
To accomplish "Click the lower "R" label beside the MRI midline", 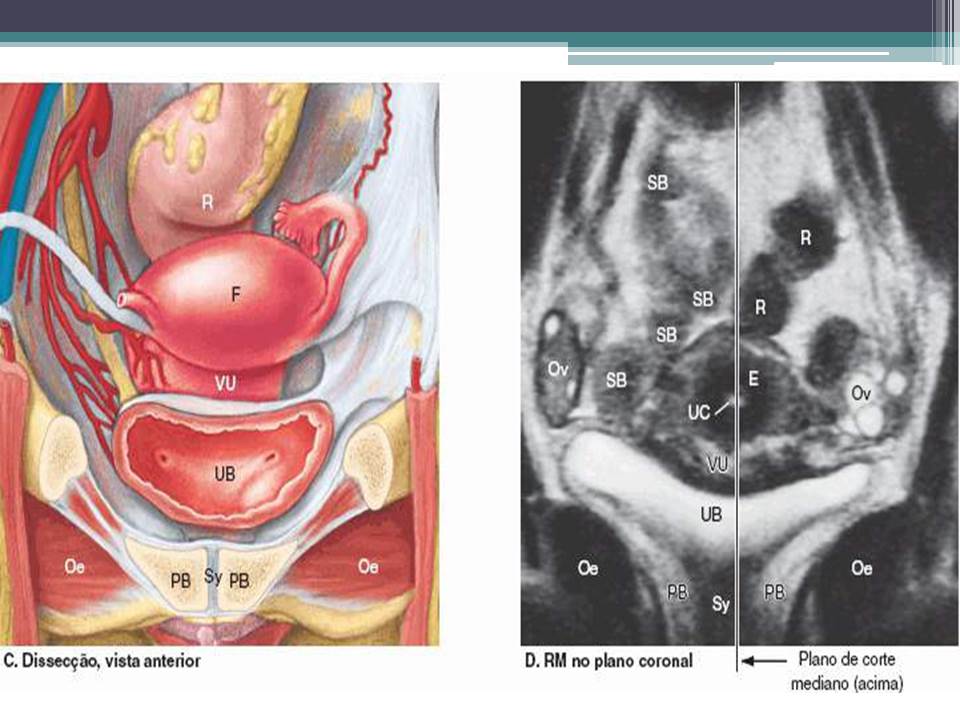I will 760,307.
